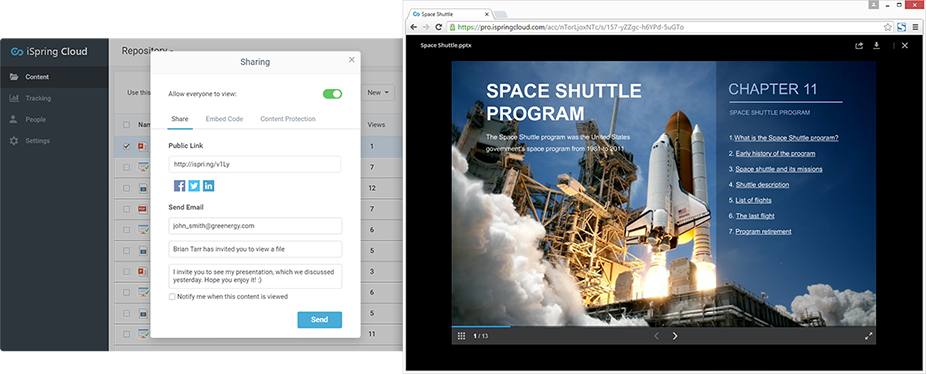The image size is (926, 374).
Task: Check the row with 3 views
Action: pos(126,271)
